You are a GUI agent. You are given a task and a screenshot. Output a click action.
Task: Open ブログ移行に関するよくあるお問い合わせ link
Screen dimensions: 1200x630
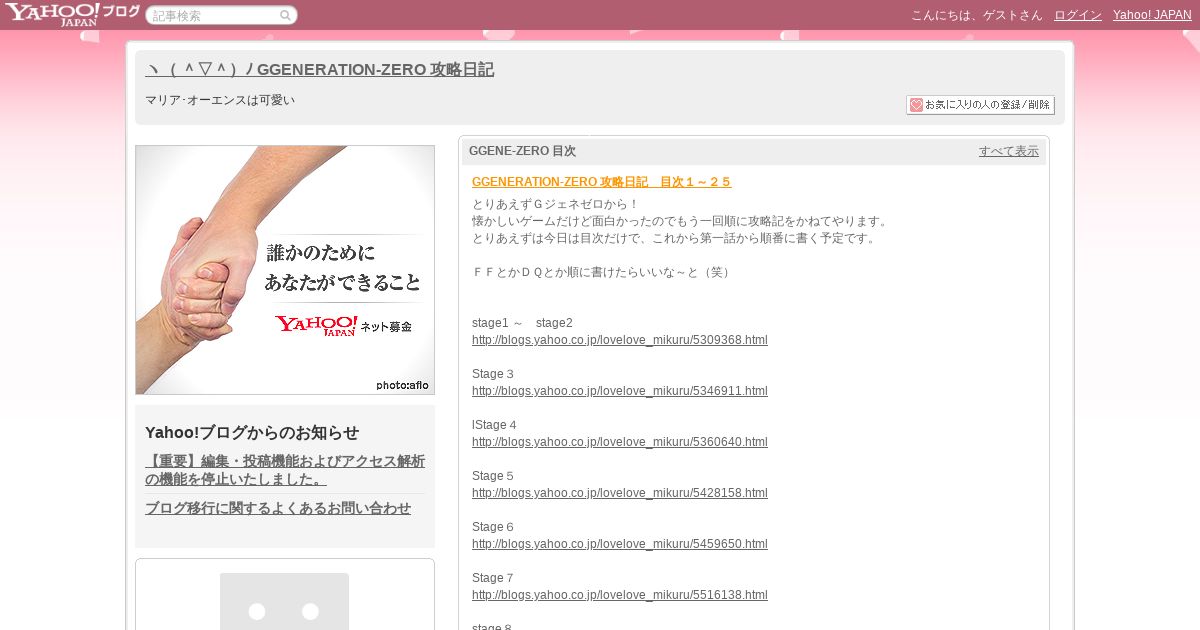(278, 508)
